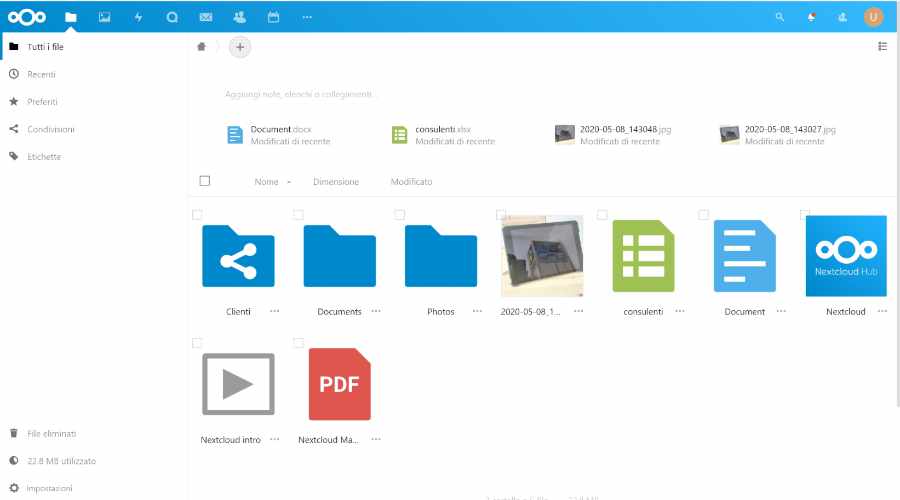Open Impostazioni settings at sidebar bottom
900x500 pixels.
click(50, 488)
